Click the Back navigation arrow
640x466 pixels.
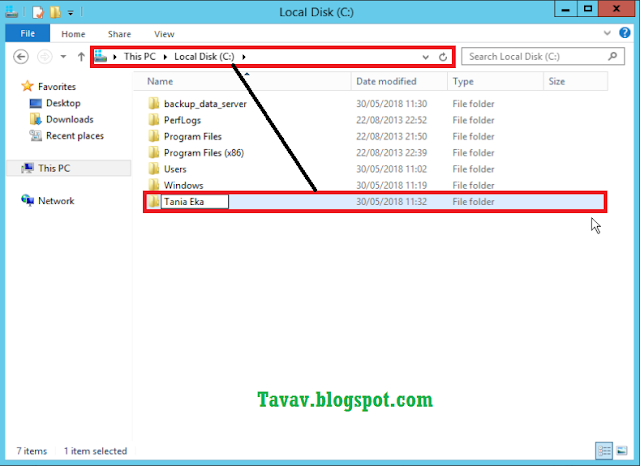tap(21, 56)
